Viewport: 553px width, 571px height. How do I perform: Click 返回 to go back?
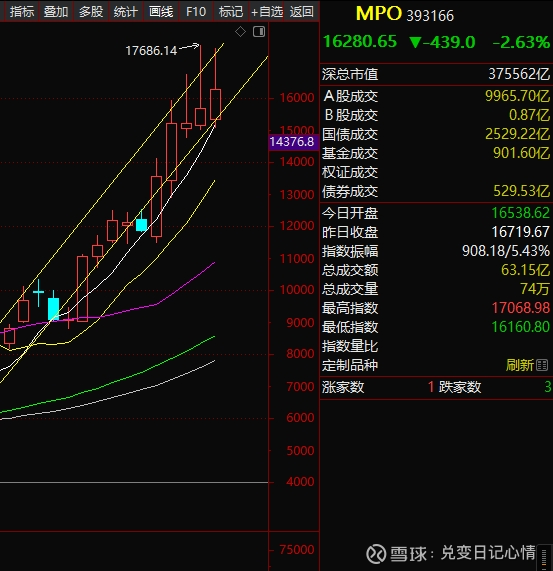pos(301,12)
